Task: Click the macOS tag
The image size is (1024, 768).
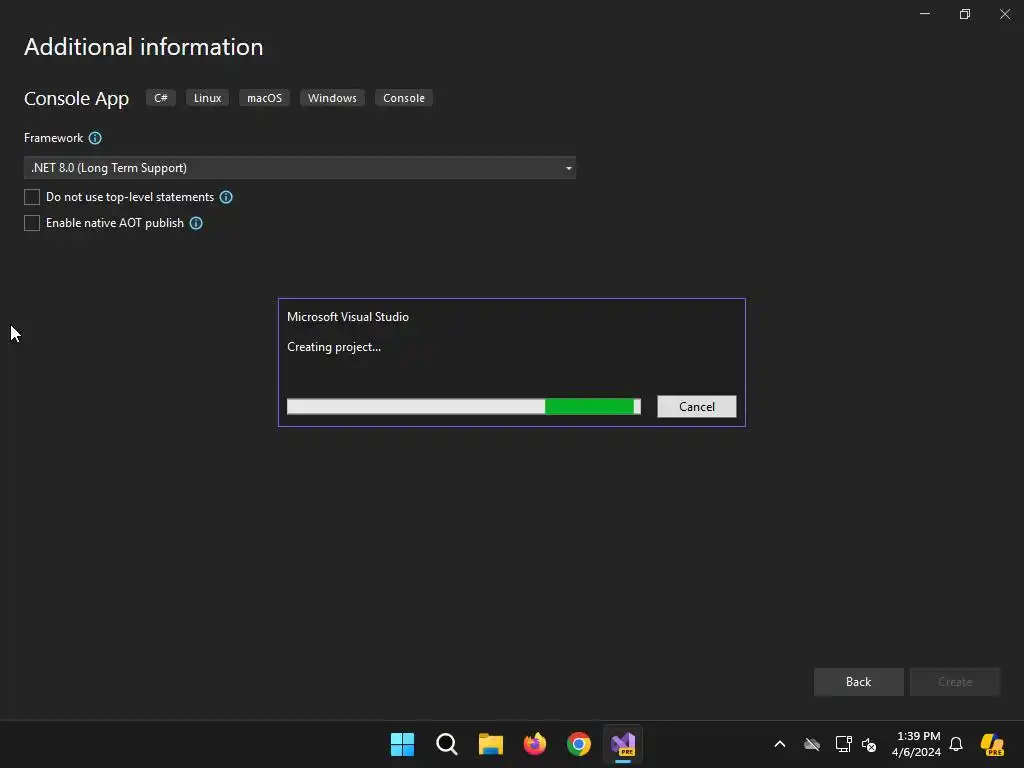Action: coord(264,98)
